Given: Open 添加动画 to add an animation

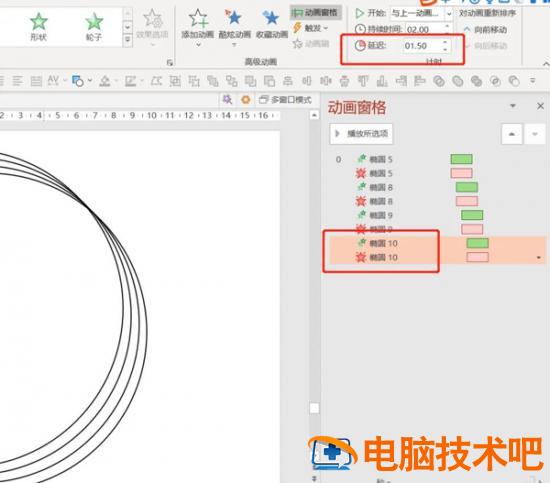Looking at the screenshot, I should point(198,28).
